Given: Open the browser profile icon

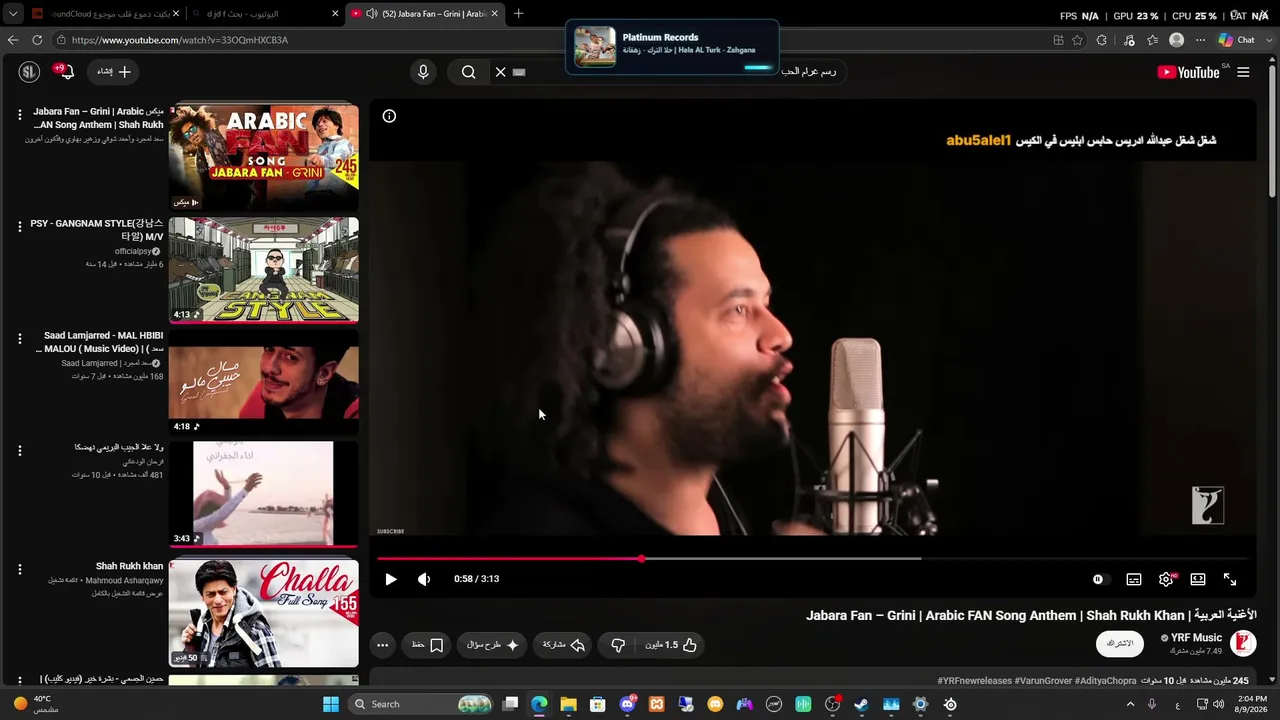Looking at the screenshot, I should [1177, 40].
